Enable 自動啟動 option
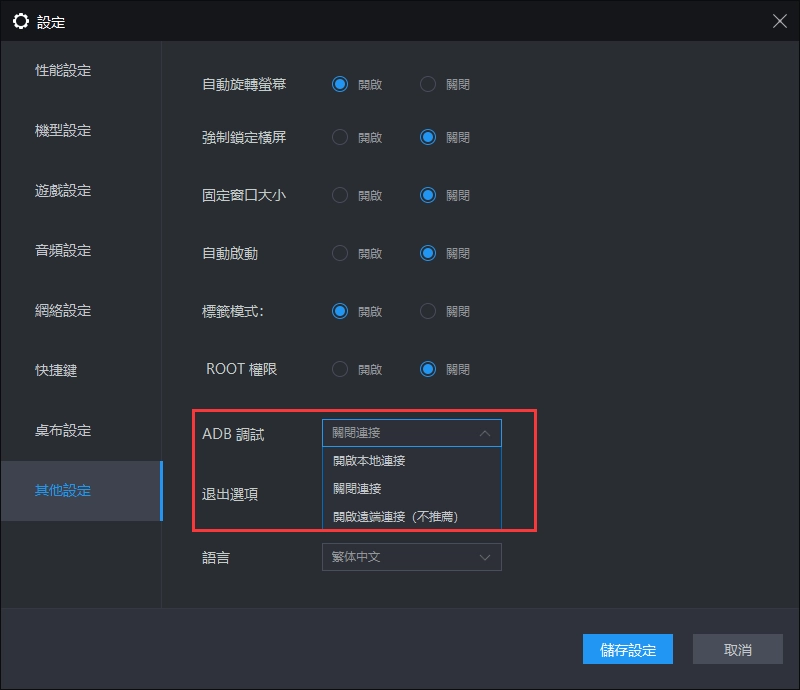Image resolution: width=800 pixels, height=690 pixels. pyautogui.click(x=340, y=253)
